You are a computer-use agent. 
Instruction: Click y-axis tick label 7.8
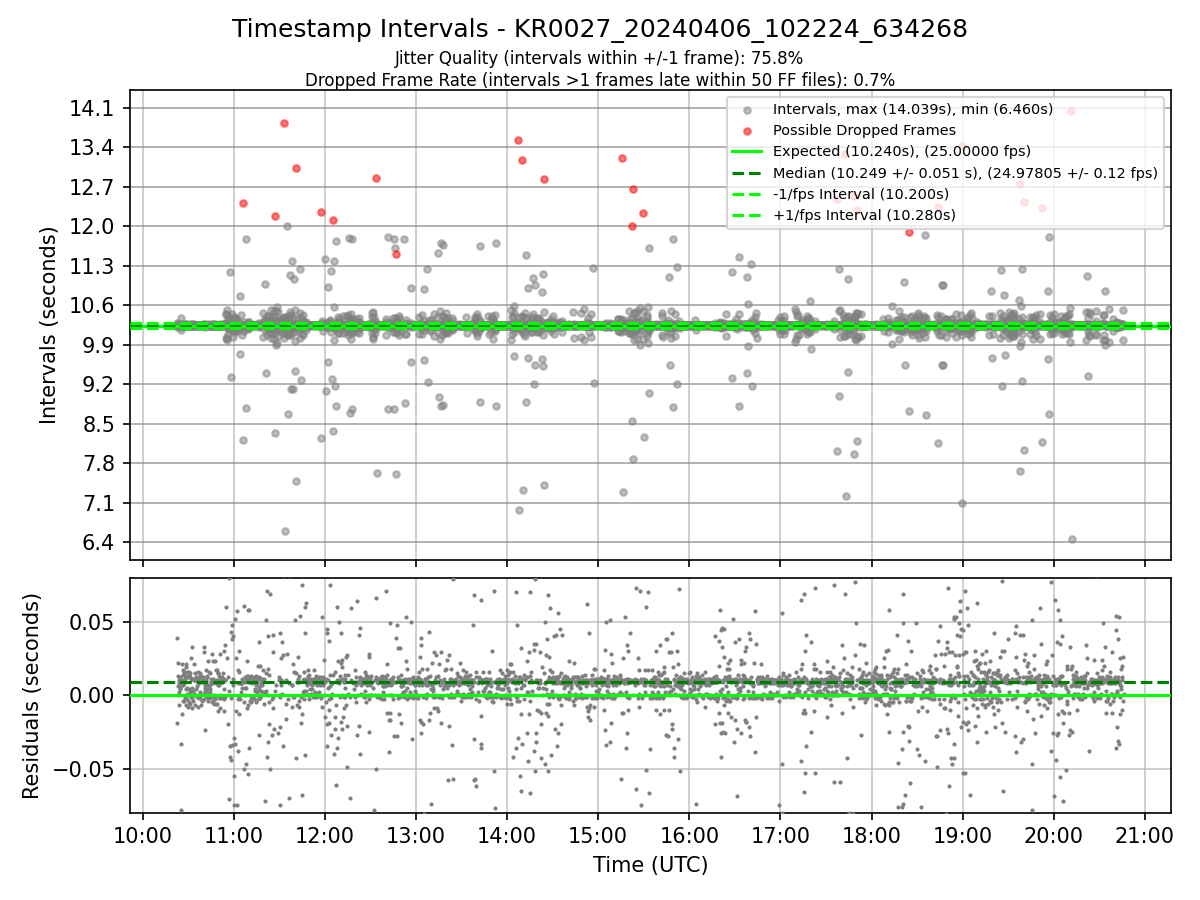pos(97,464)
